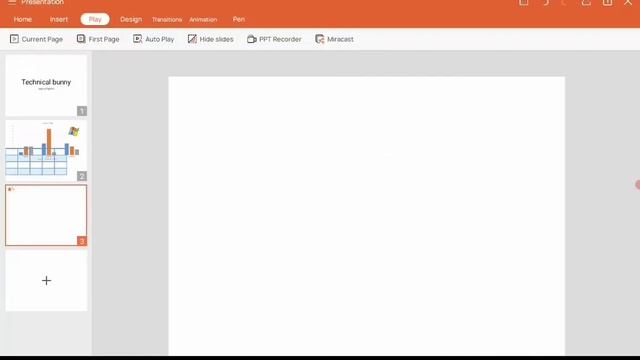Start slideshow from First Page
Screen dimensions: 640x360
pos(98,39)
